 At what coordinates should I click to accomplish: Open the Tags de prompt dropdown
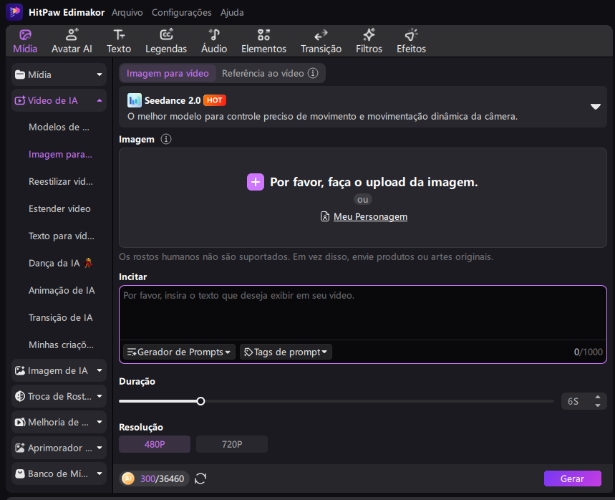tap(286, 352)
